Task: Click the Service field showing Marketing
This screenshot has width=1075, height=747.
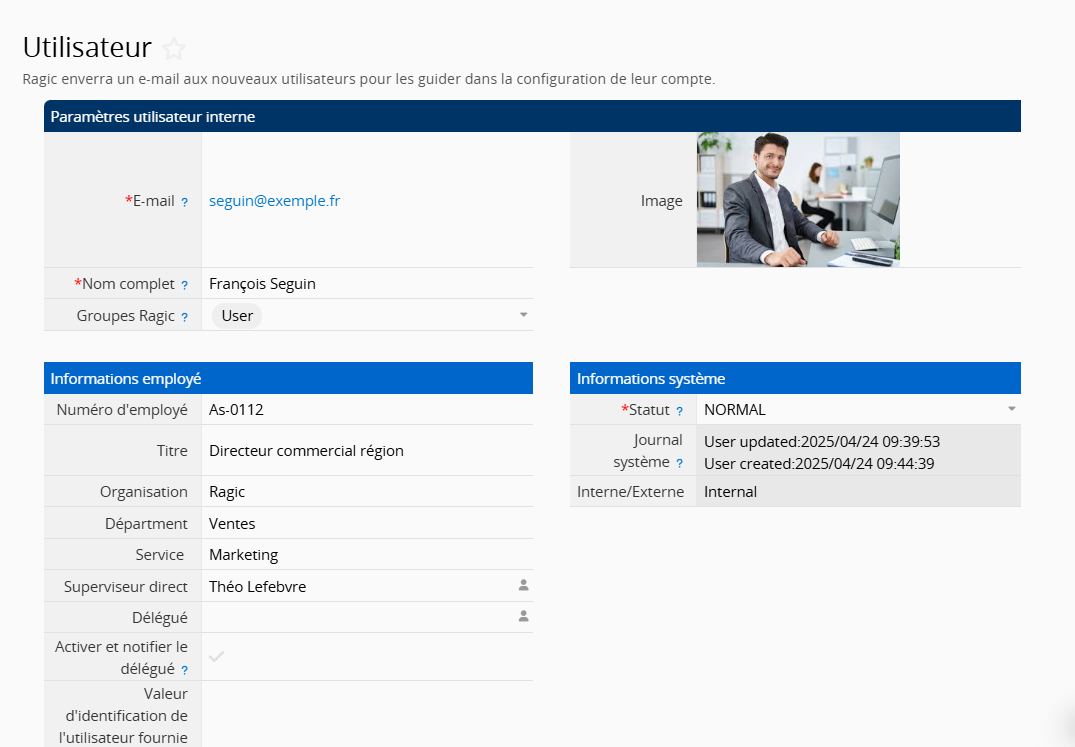Action: point(243,554)
